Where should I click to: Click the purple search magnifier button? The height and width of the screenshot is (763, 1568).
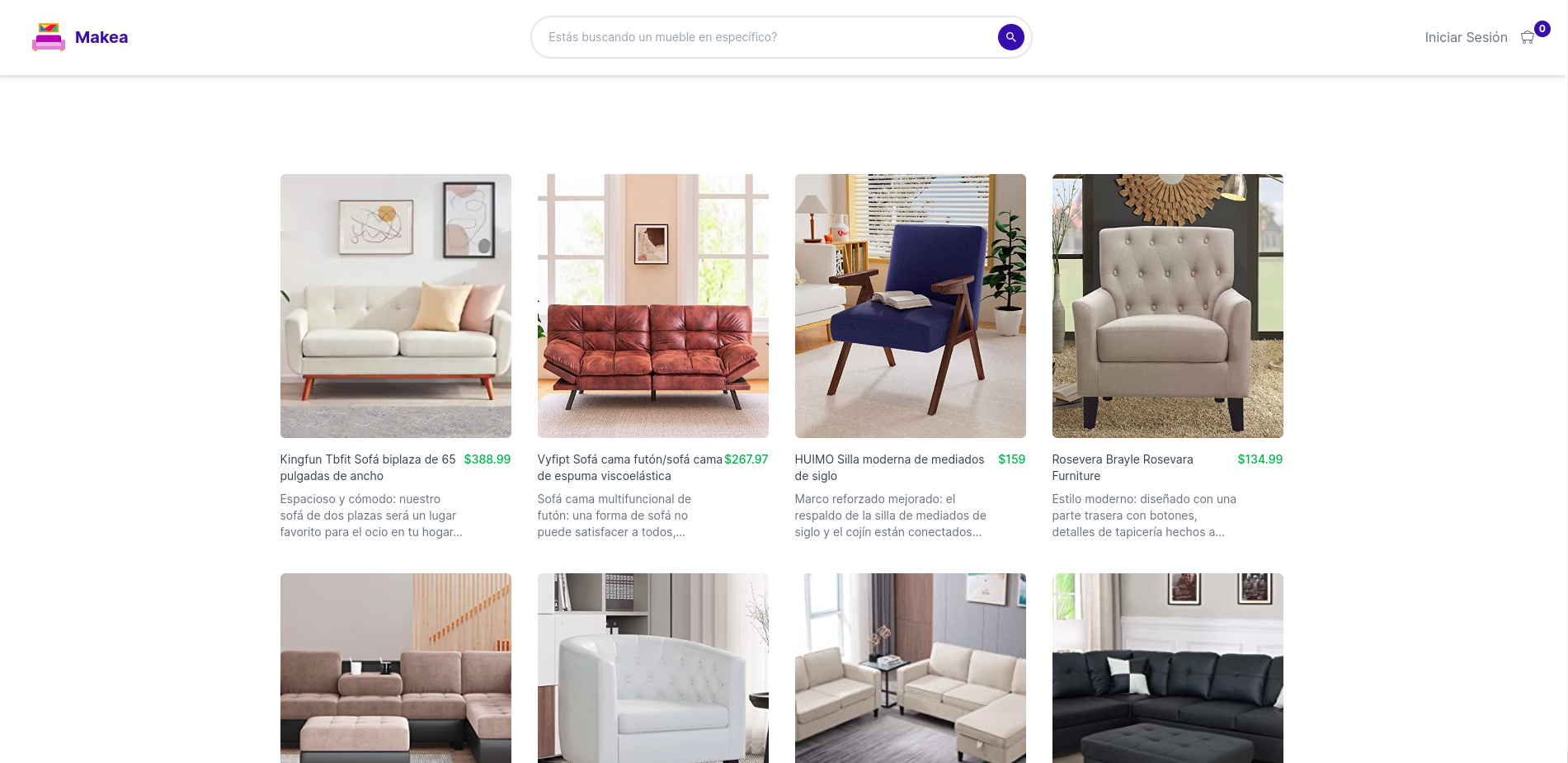click(1010, 37)
